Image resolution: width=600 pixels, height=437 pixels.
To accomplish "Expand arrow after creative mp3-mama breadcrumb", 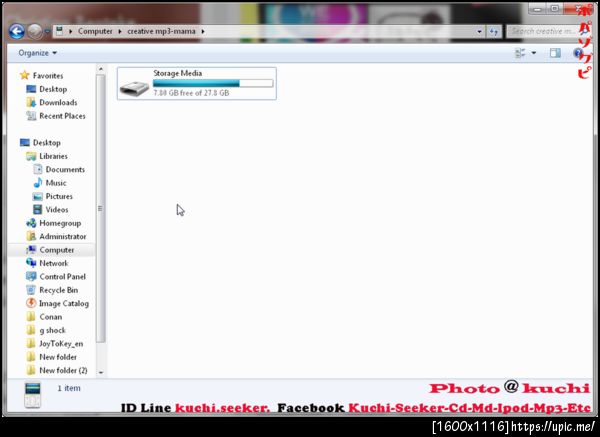I will click(x=203, y=31).
